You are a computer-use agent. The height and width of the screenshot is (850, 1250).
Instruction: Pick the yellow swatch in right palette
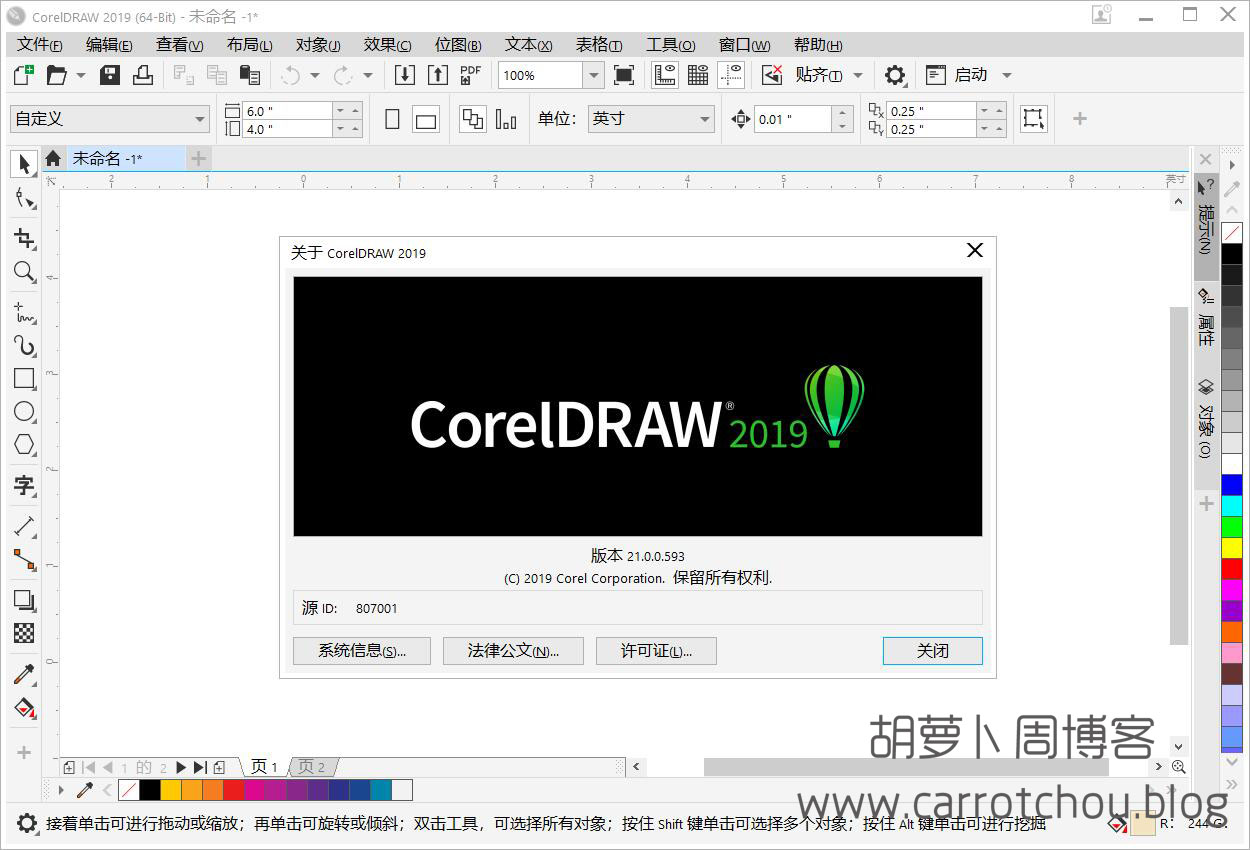1232,548
